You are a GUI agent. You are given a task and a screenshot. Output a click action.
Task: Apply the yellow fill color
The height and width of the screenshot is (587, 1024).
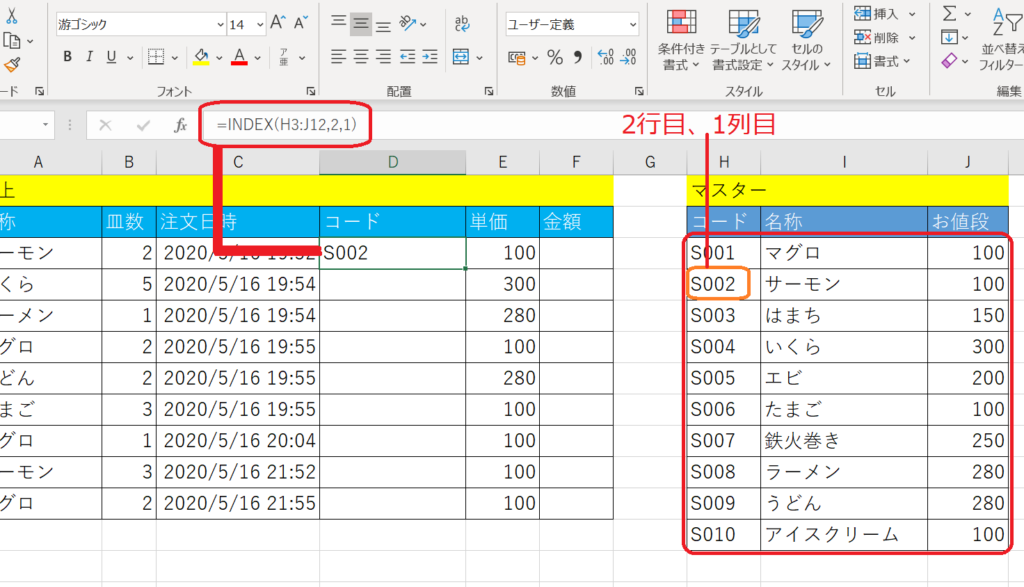(201, 57)
